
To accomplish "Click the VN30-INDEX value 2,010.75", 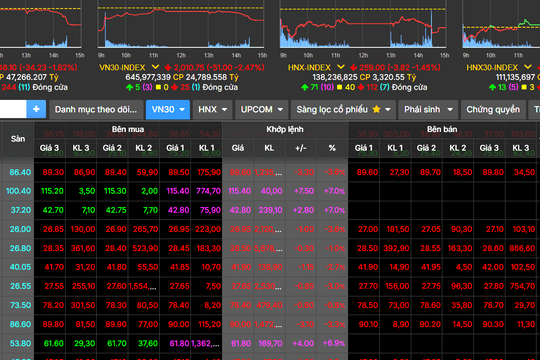I will click(x=189, y=68).
